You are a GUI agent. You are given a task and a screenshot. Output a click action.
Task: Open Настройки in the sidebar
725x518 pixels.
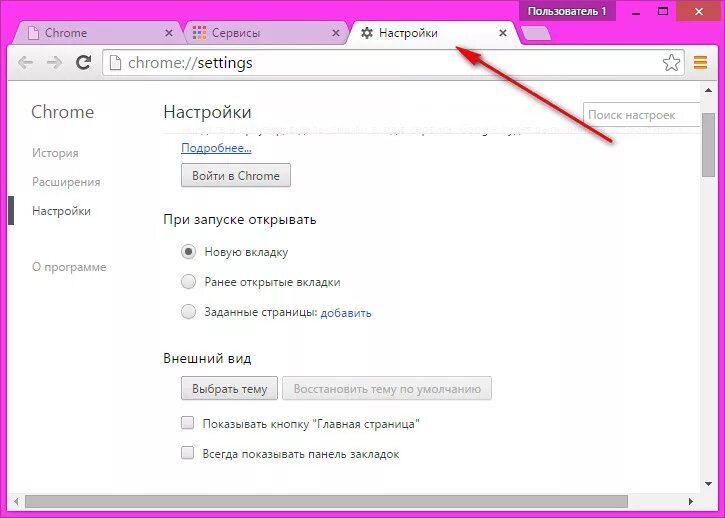(x=61, y=211)
